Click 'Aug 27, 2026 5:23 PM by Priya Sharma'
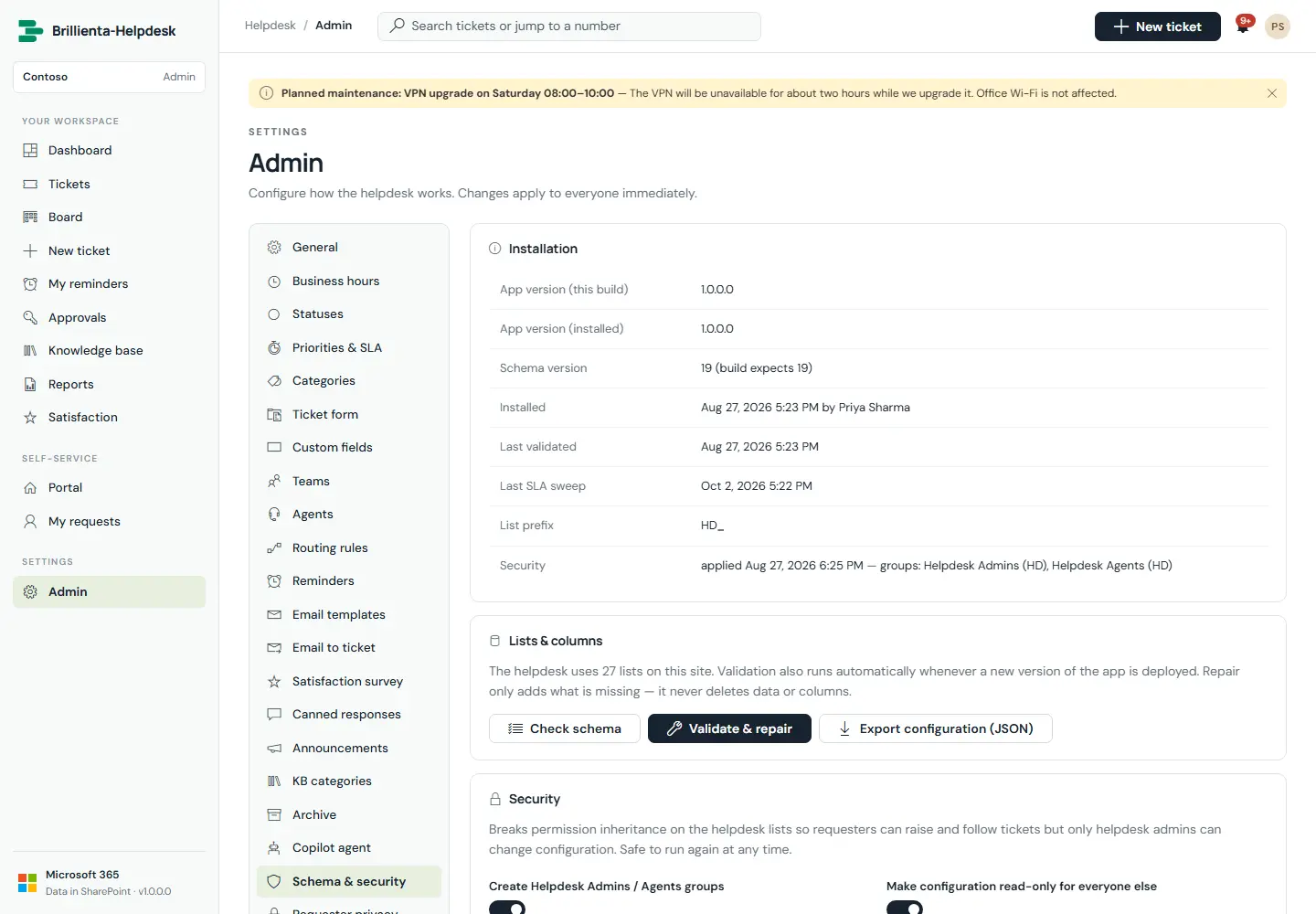Image resolution: width=1316 pixels, height=914 pixels. (x=805, y=408)
